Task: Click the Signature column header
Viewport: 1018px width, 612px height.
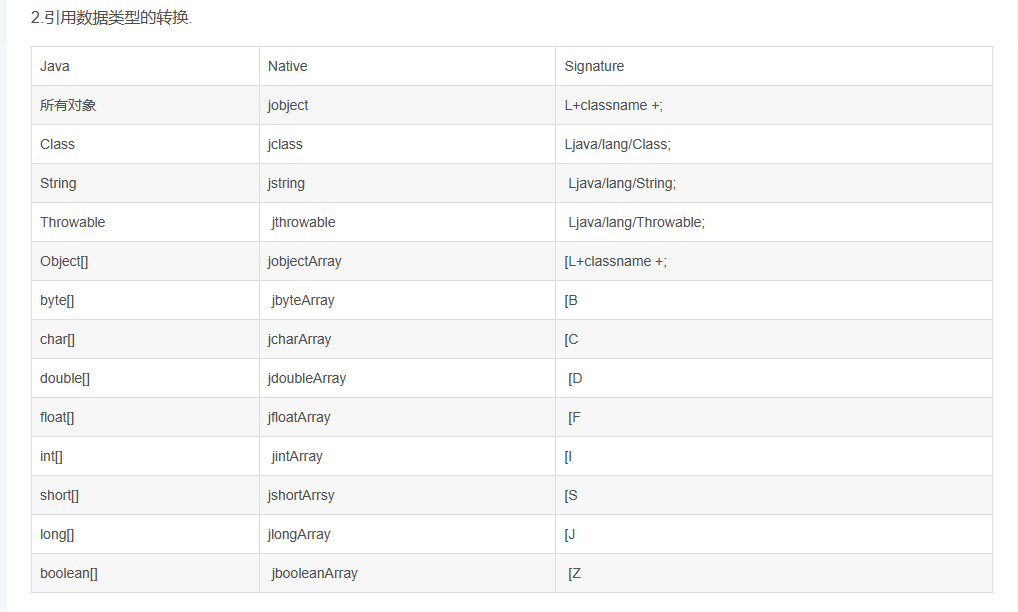Action: pos(594,66)
